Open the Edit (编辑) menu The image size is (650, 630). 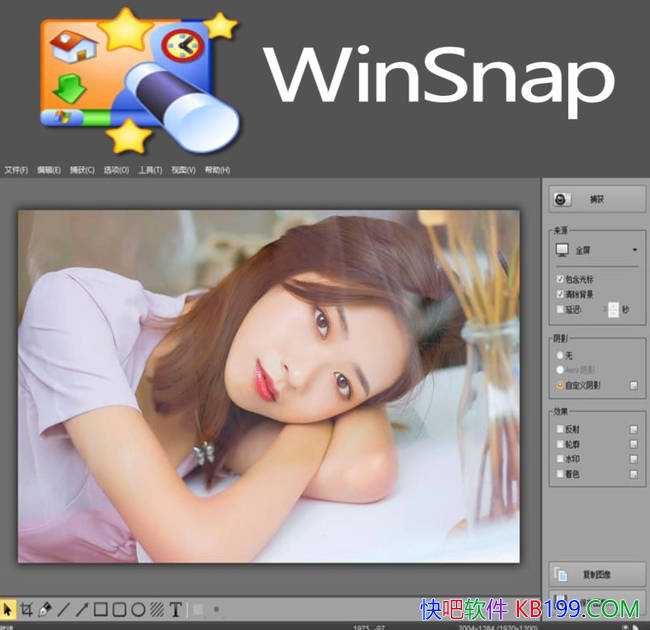pyautogui.click(x=49, y=170)
